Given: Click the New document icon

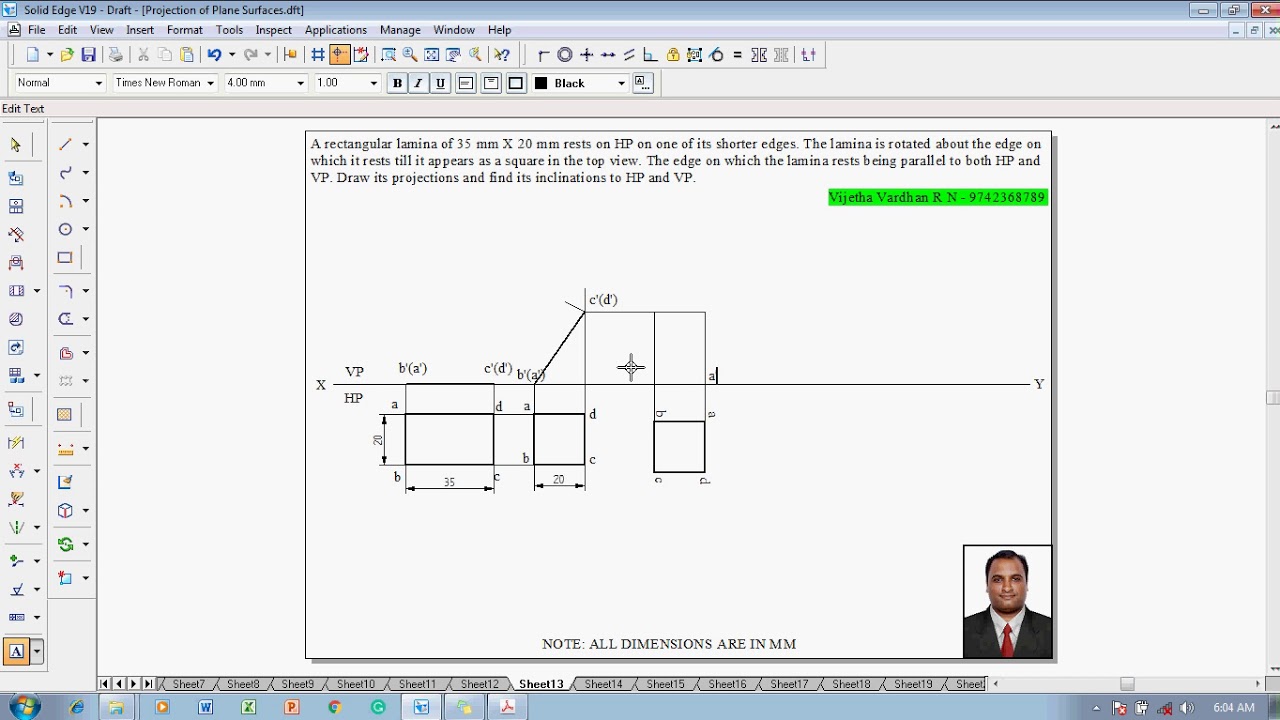Looking at the screenshot, I should tap(33, 55).
